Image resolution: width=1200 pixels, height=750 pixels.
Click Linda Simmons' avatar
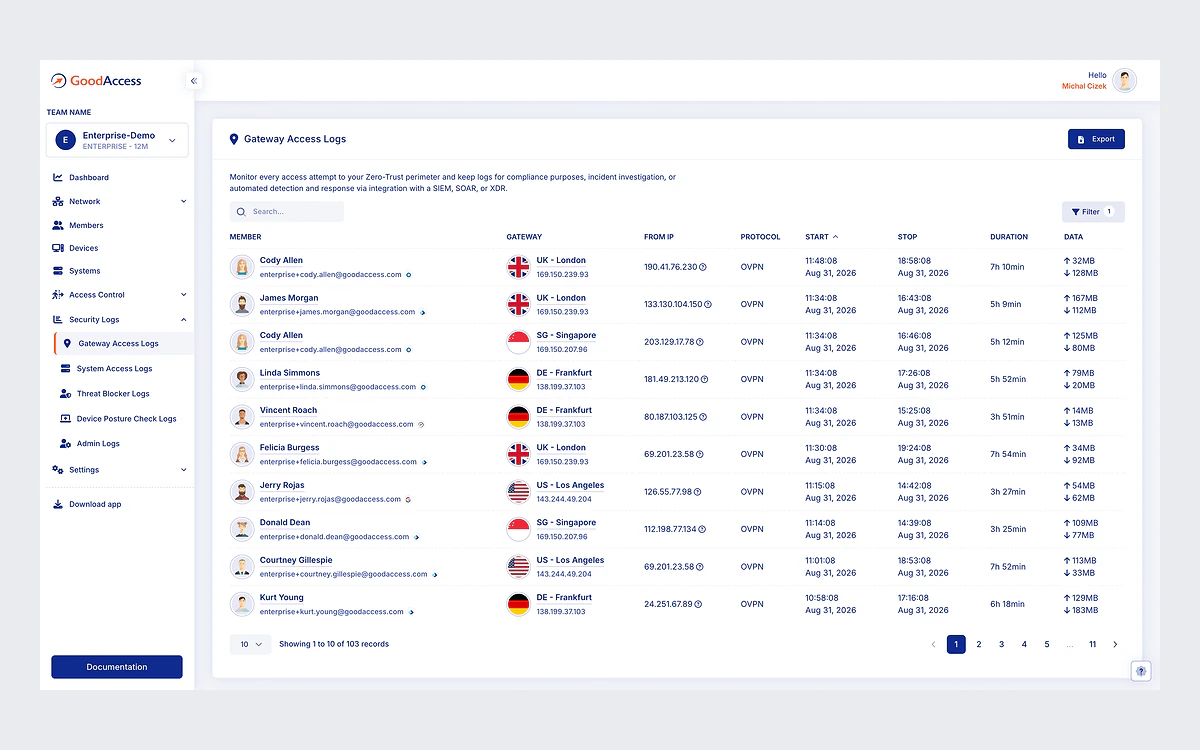coord(241,379)
